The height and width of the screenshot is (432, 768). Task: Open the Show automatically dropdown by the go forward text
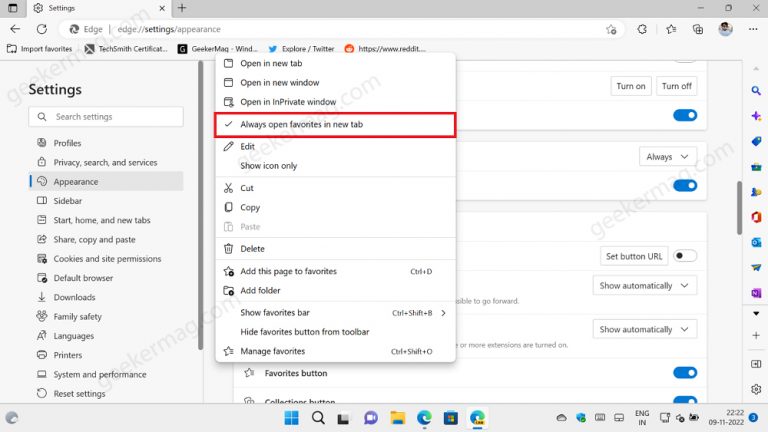coord(644,286)
